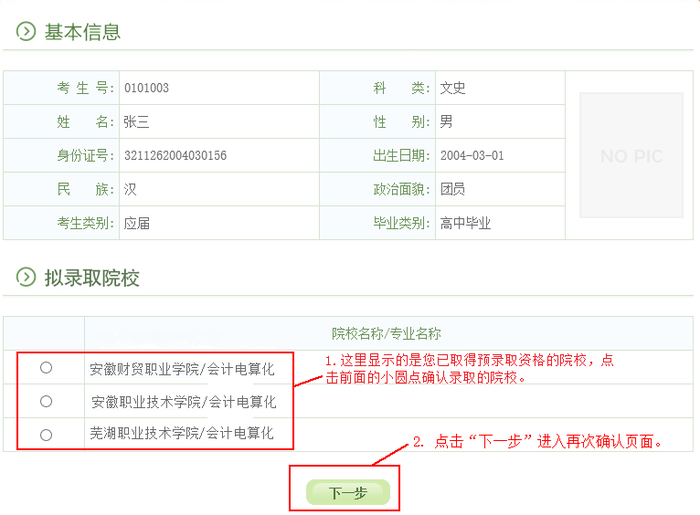Click the 身份证号 field label

point(86,155)
